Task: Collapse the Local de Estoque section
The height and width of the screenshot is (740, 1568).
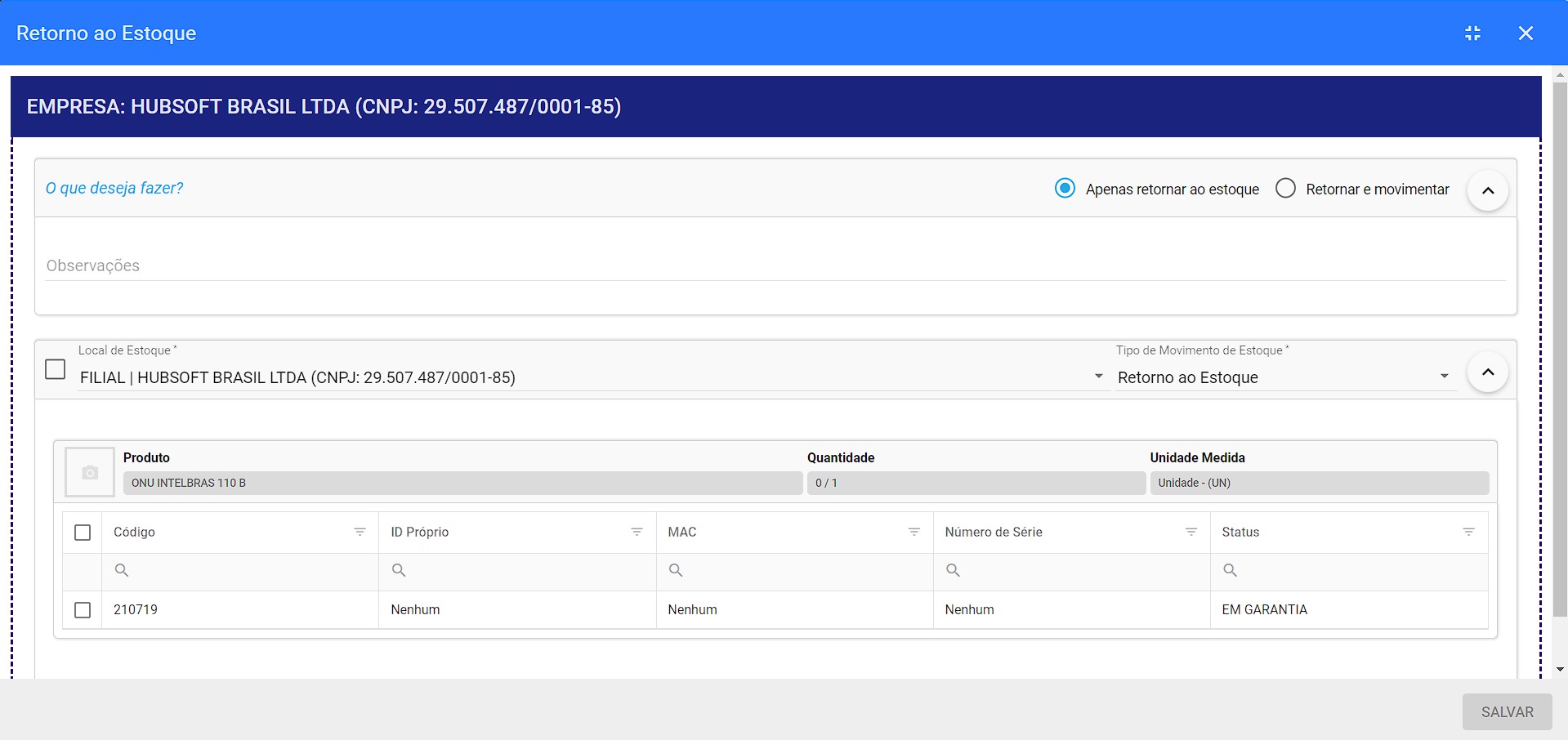Action: pos(1488,372)
